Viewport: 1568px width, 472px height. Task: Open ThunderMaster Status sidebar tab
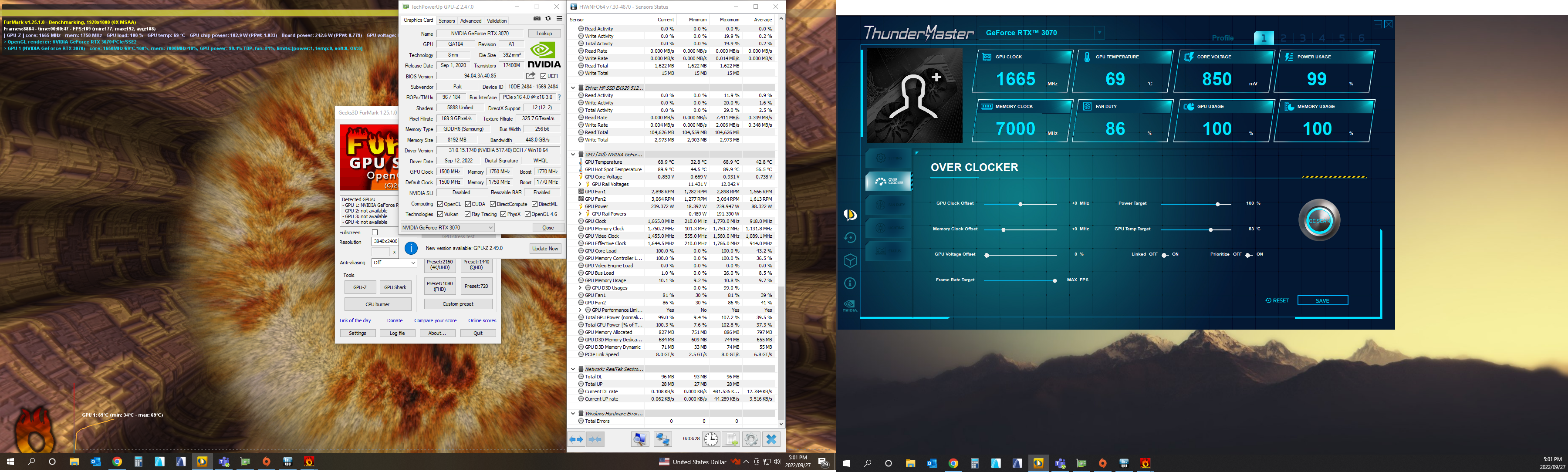click(x=888, y=251)
